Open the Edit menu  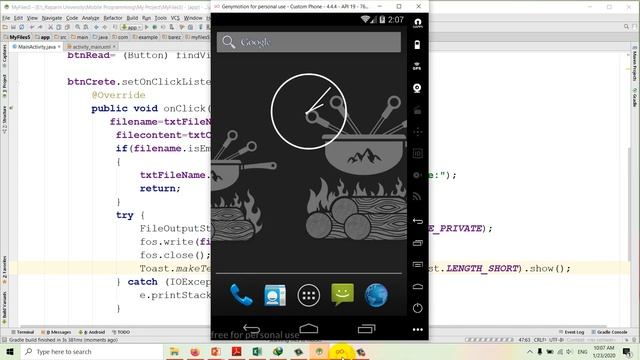(18, 18)
